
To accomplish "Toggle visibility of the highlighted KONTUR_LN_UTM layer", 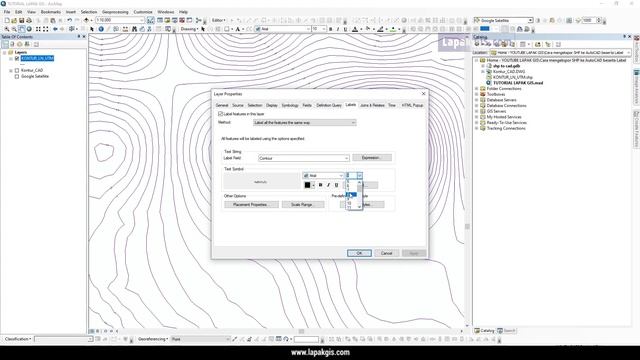I will (x=17, y=58).
